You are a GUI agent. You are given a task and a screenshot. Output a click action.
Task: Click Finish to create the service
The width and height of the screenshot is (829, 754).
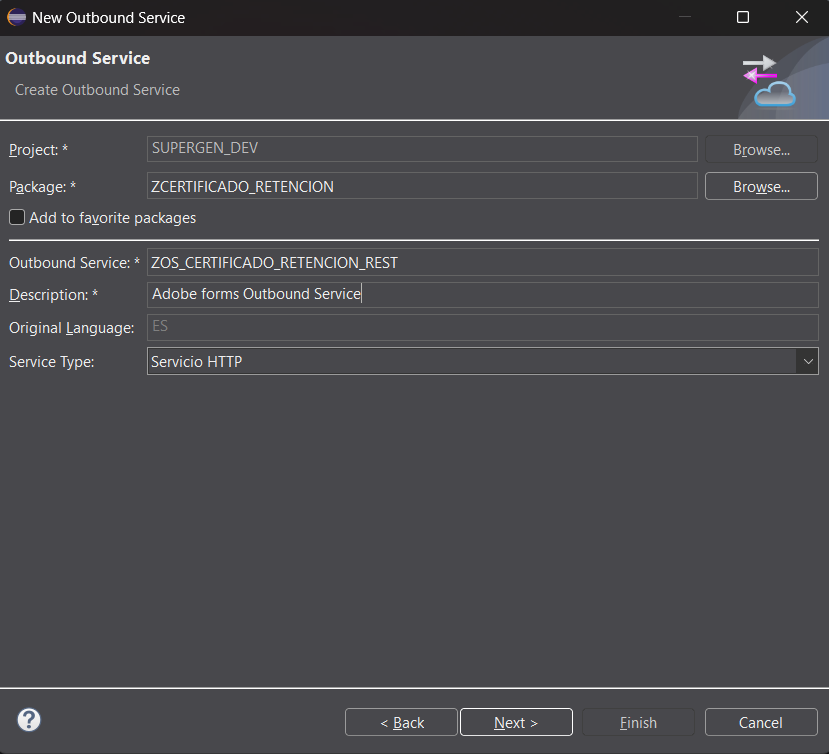pyautogui.click(x=637, y=721)
